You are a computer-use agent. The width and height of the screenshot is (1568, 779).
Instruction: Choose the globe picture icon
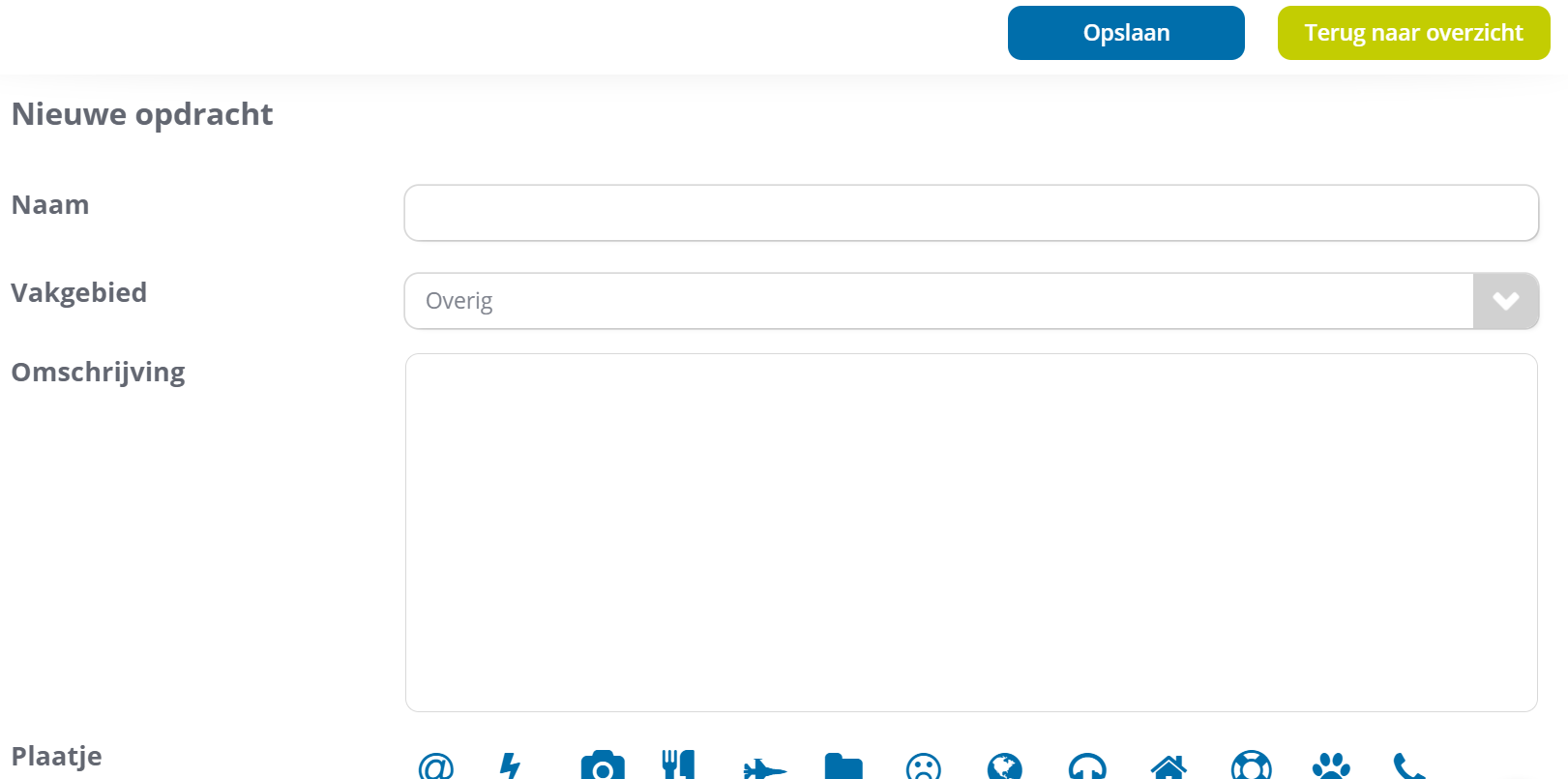pos(1005,766)
